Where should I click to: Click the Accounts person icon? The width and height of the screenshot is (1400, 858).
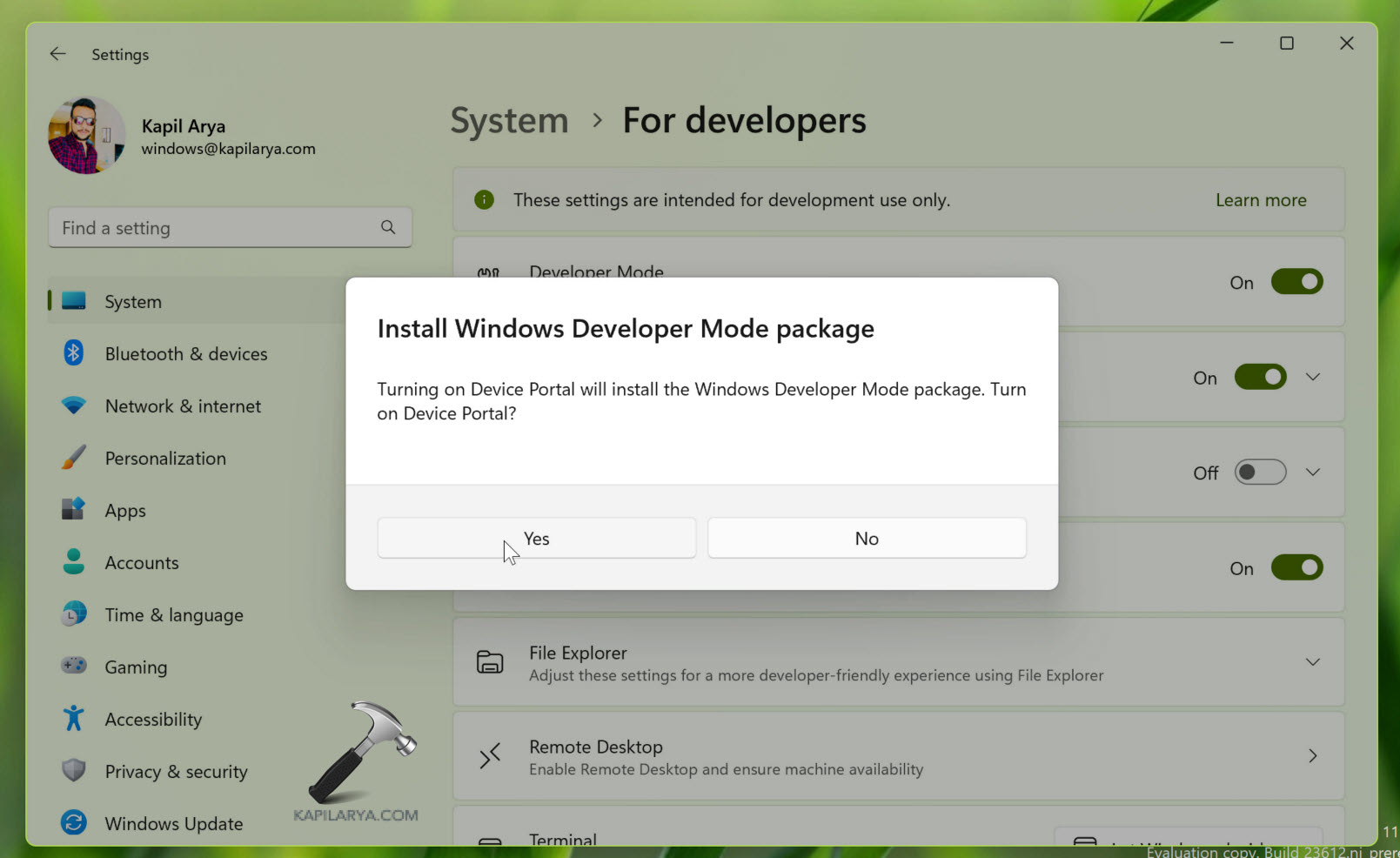[x=74, y=561]
